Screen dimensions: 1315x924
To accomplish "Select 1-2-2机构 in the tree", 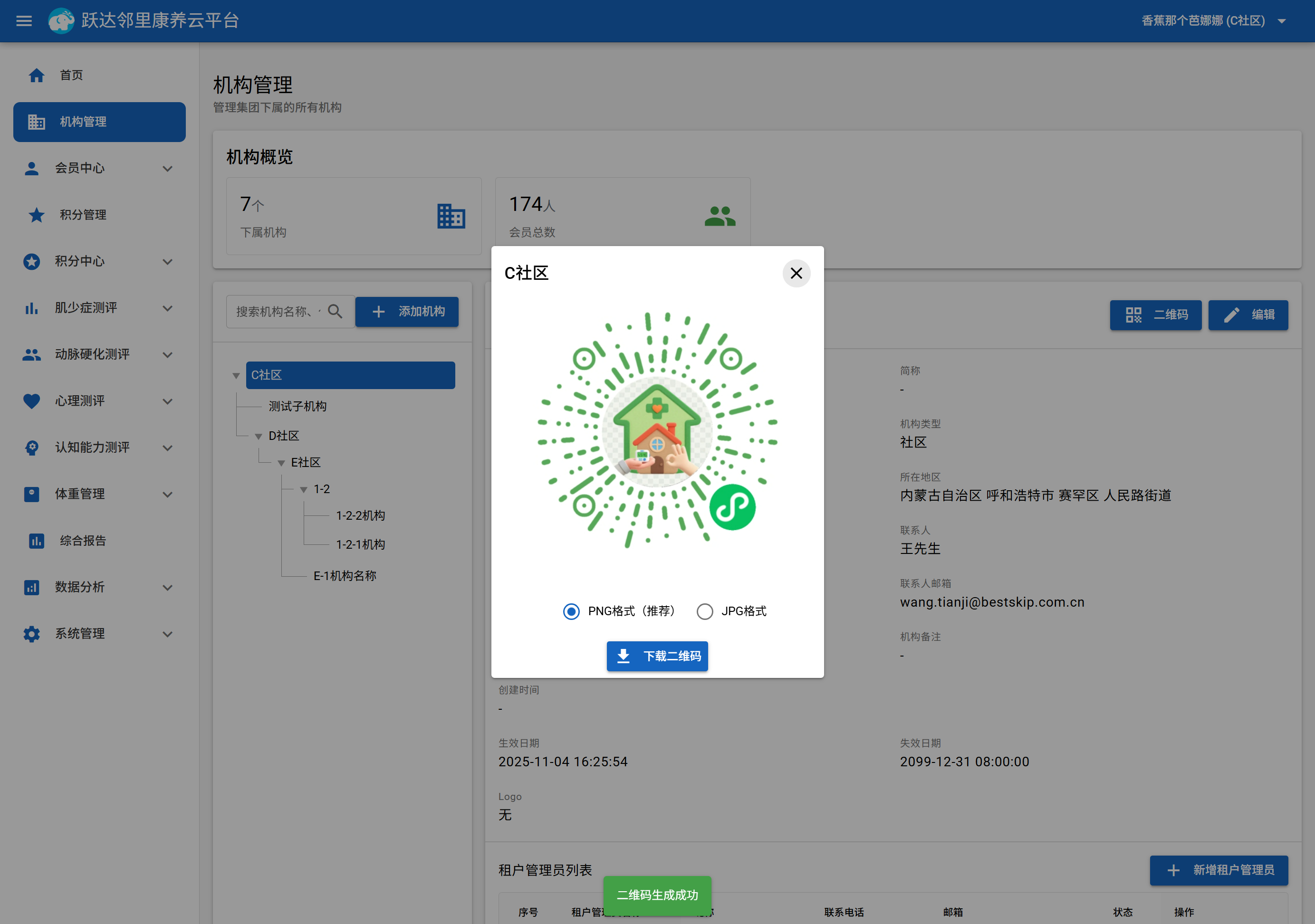I will point(361,516).
